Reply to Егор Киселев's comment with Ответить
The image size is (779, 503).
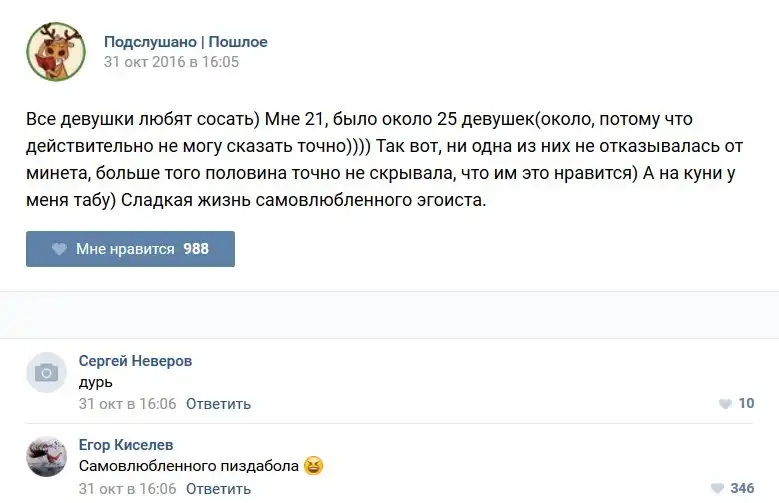[x=218, y=489]
